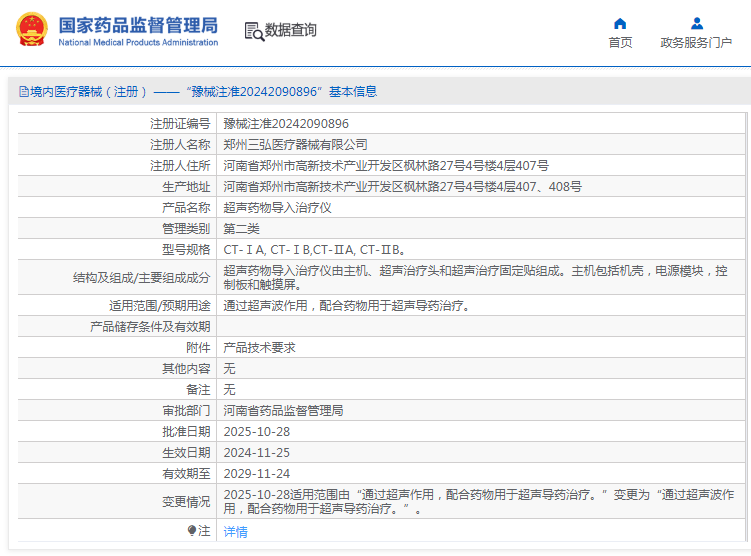
Task: Select 郑州三弘医疗器械有限公司 cell
Action: pyautogui.click(x=296, y=145)
